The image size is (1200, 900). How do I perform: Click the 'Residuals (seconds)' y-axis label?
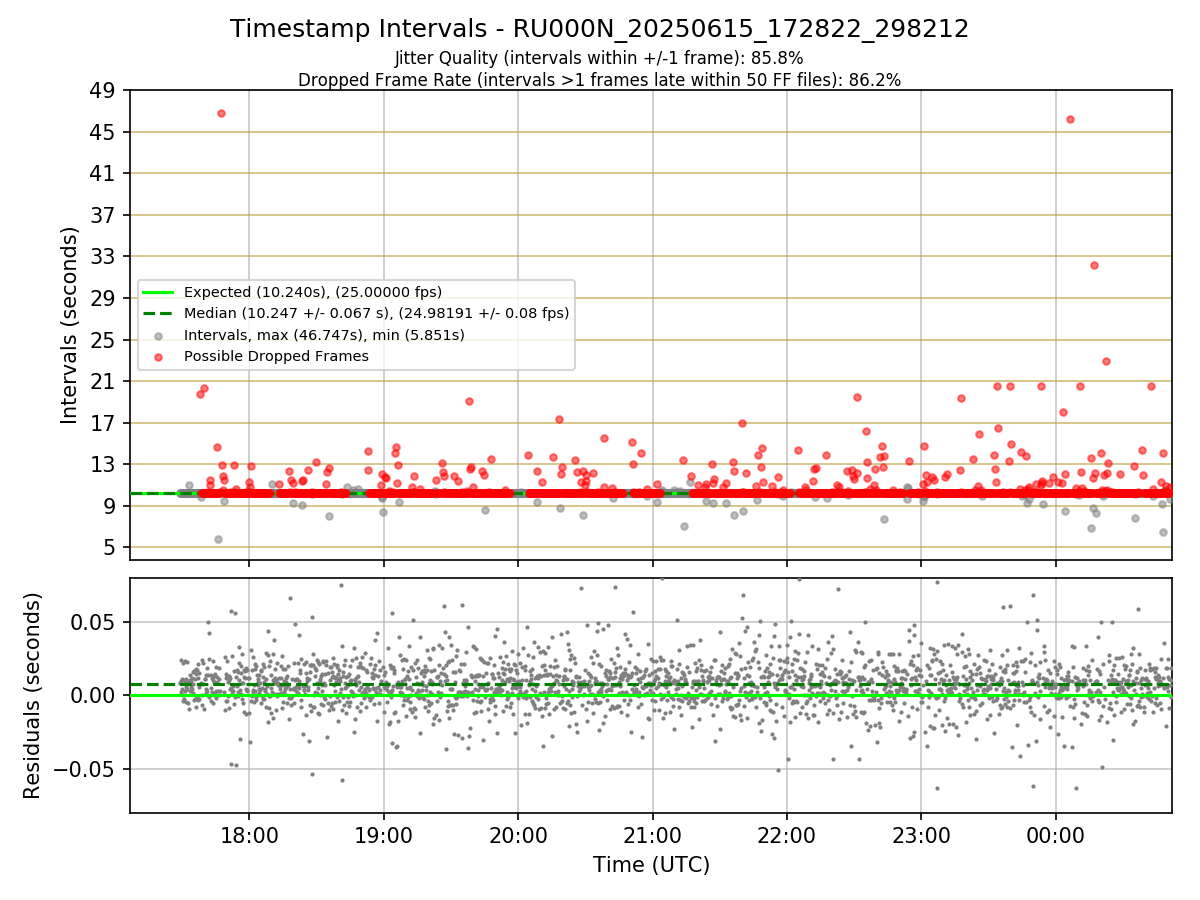(33, 695)
